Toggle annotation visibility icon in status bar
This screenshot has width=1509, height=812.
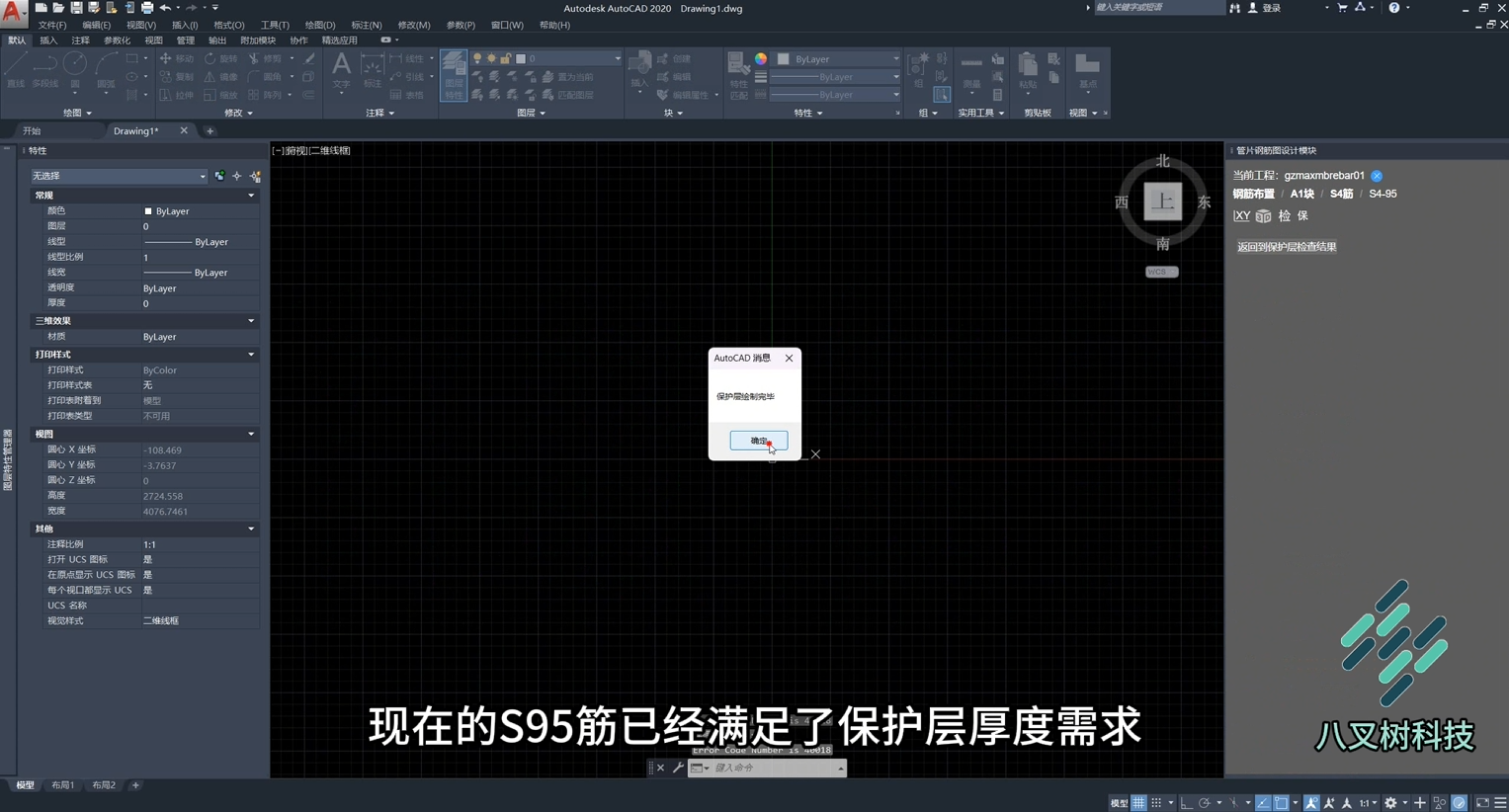point(1311,803)
